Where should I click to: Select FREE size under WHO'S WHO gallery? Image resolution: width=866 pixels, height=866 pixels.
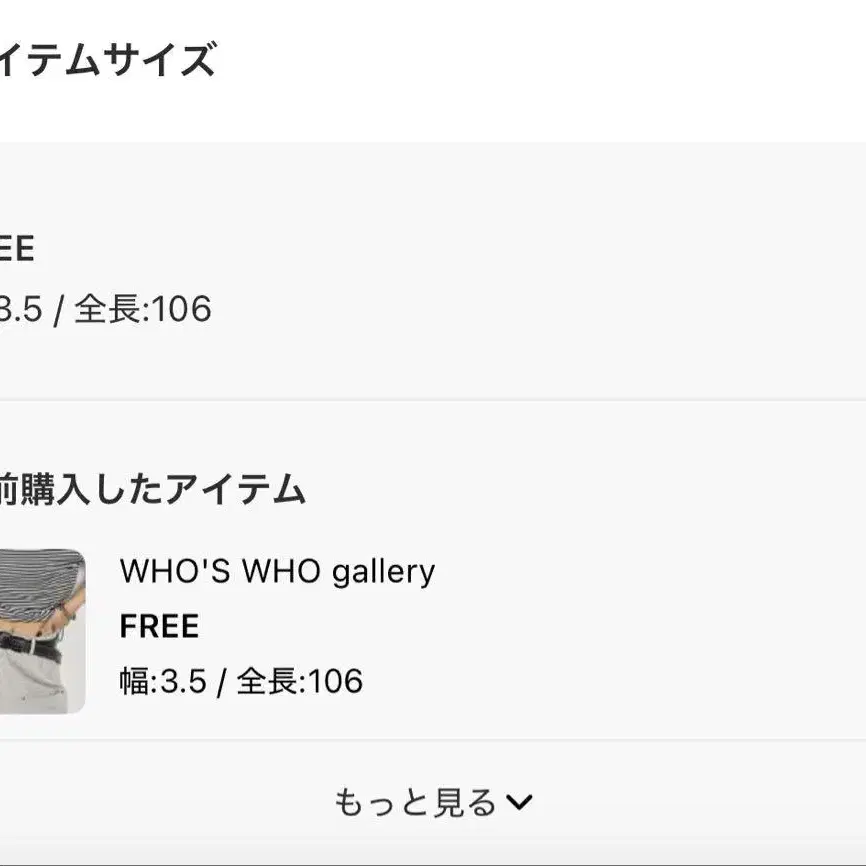click(159, 626)
